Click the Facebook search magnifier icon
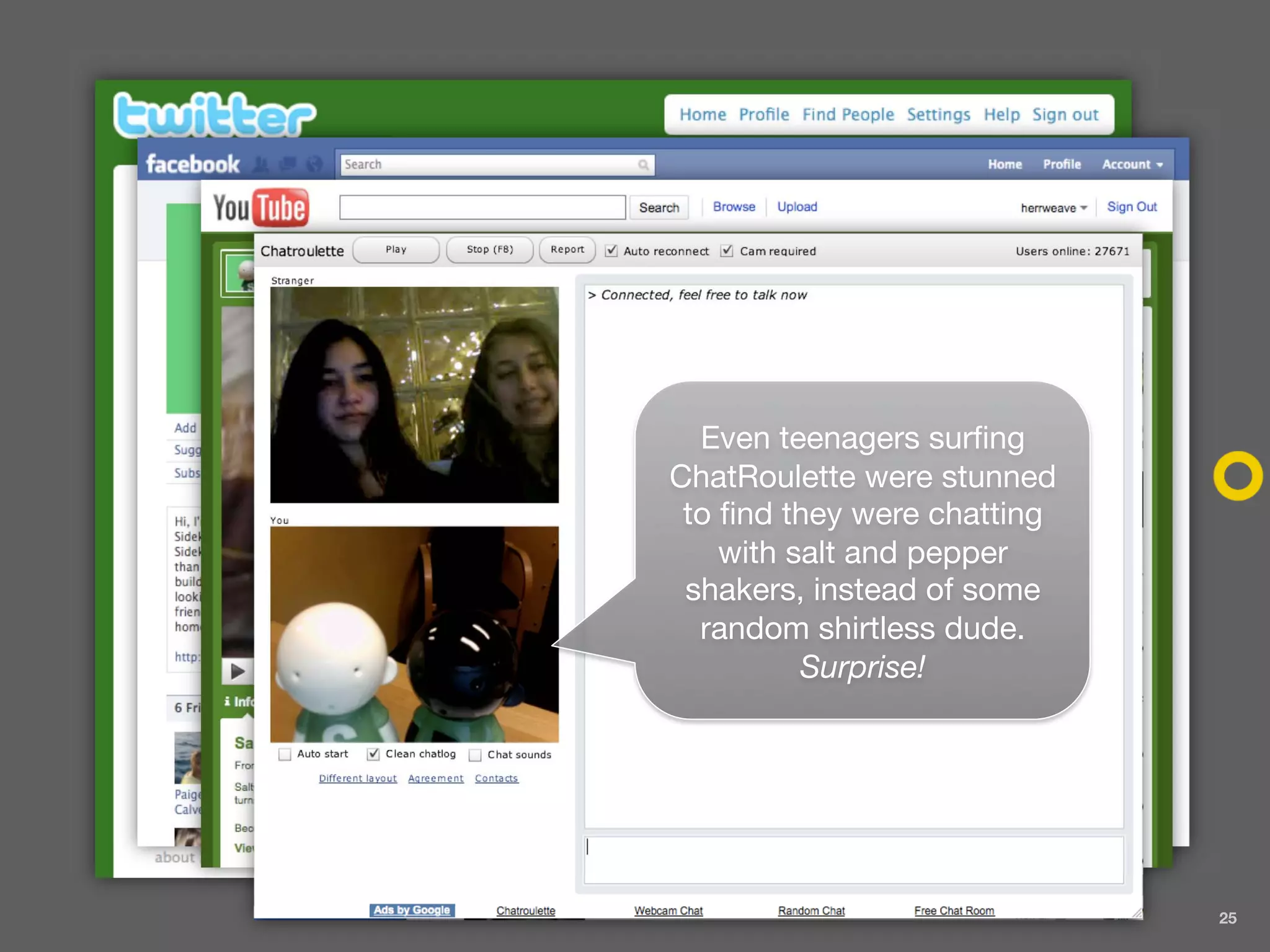1270x952 pixels. 643,165
